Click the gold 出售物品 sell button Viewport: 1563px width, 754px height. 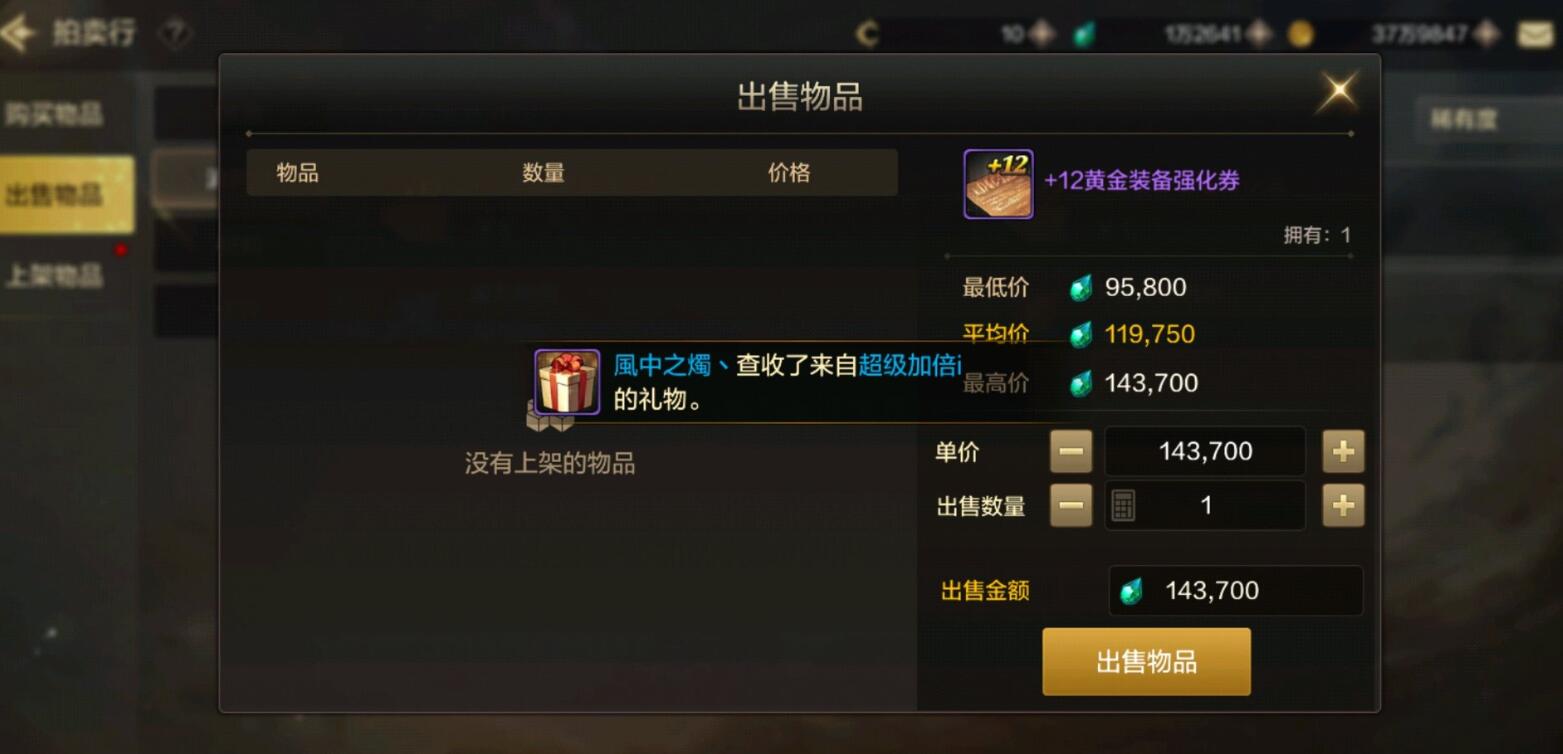pyautogui.click(x=1146, y=662)
